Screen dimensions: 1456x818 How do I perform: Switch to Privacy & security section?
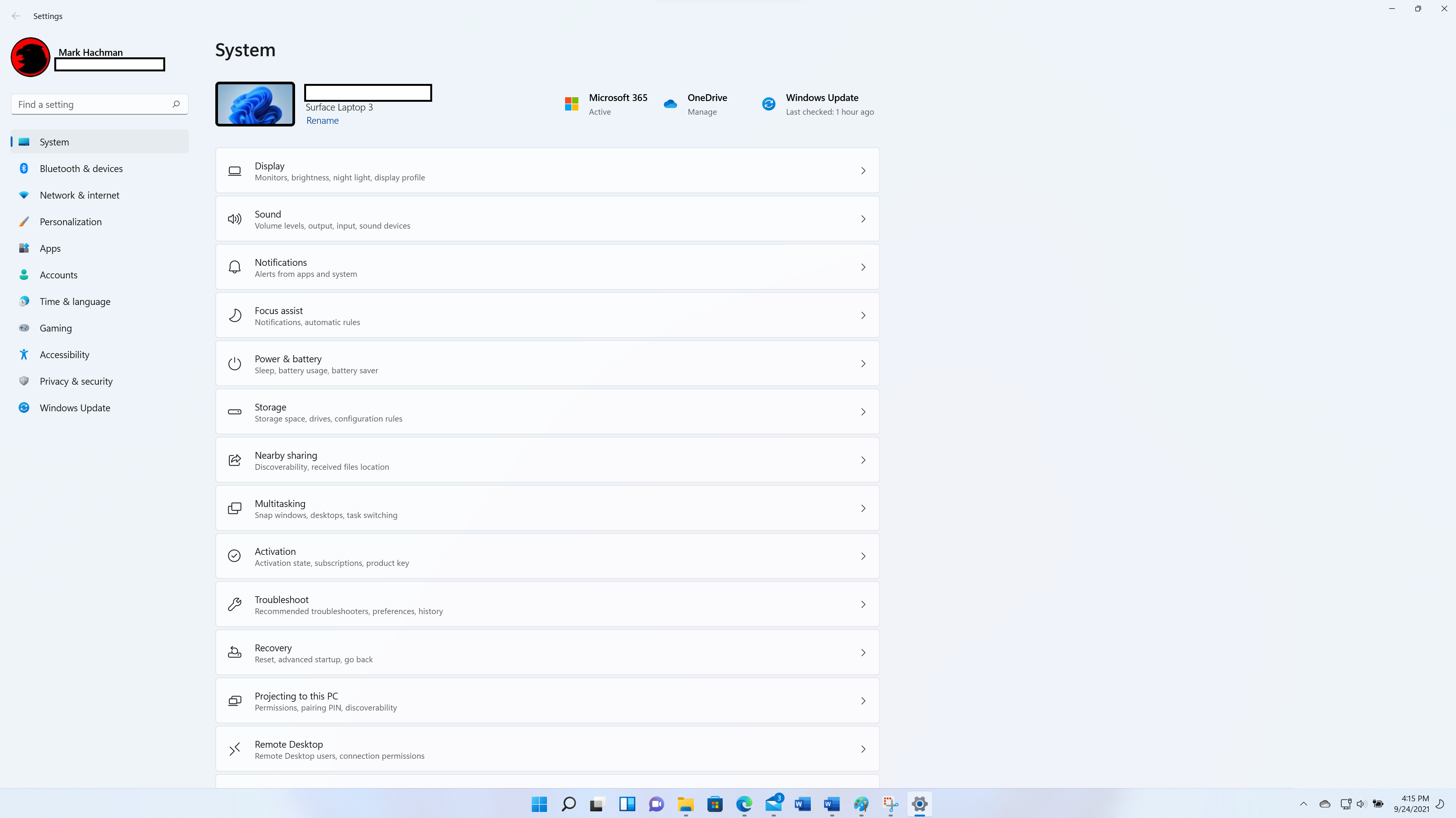point(76,381)
